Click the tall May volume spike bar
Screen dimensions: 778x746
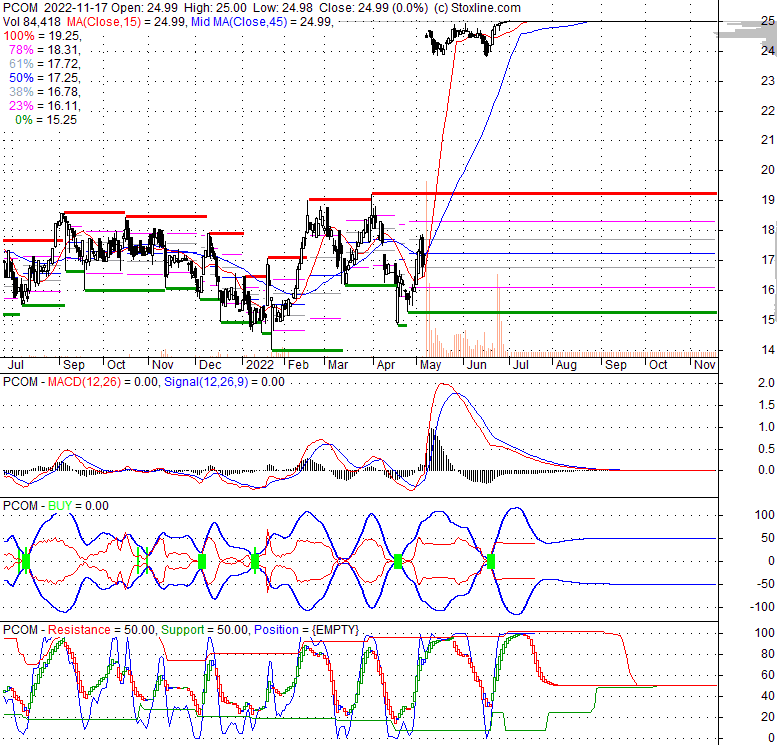(x=426, y=268)
